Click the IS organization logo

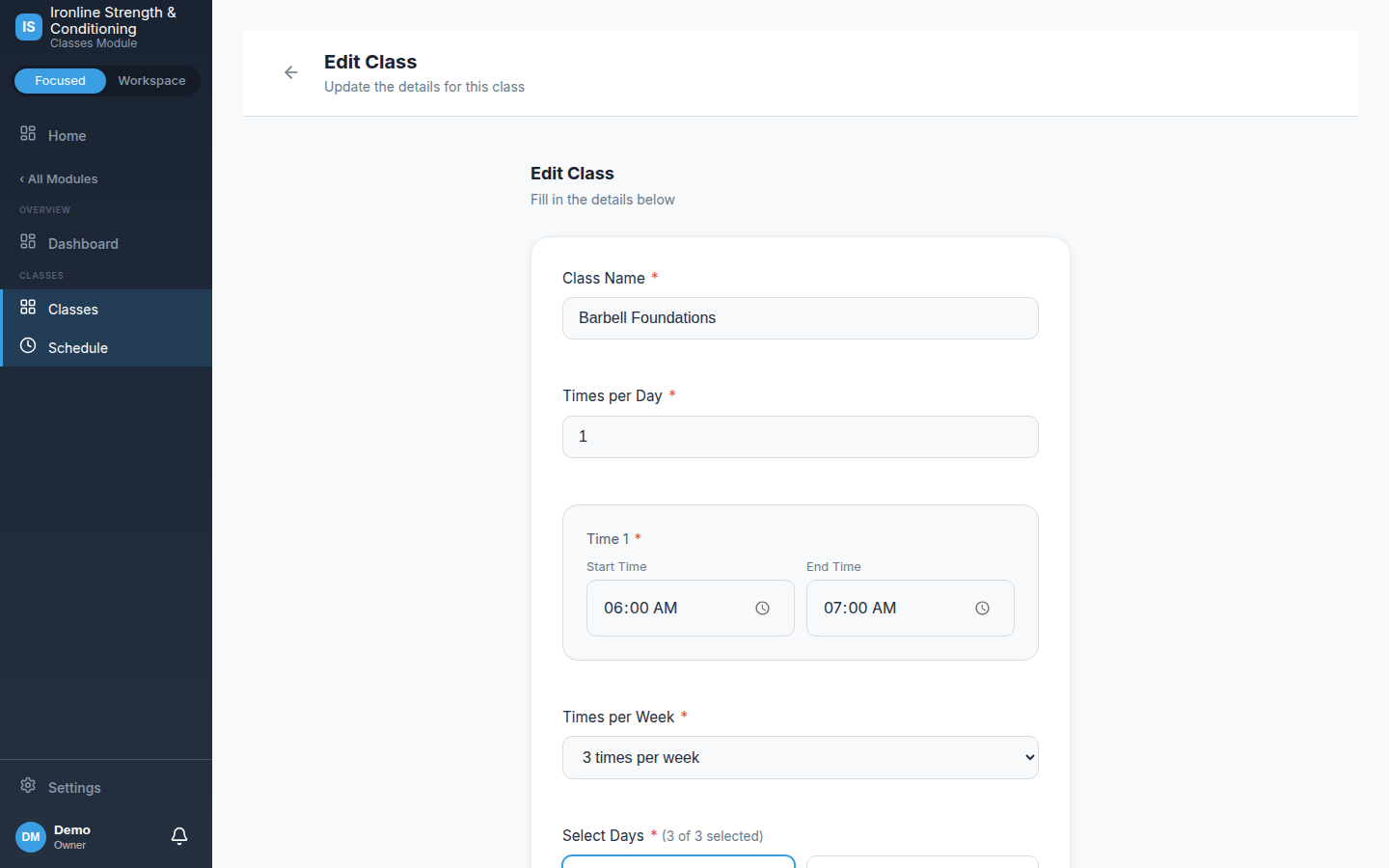[29, 27]
